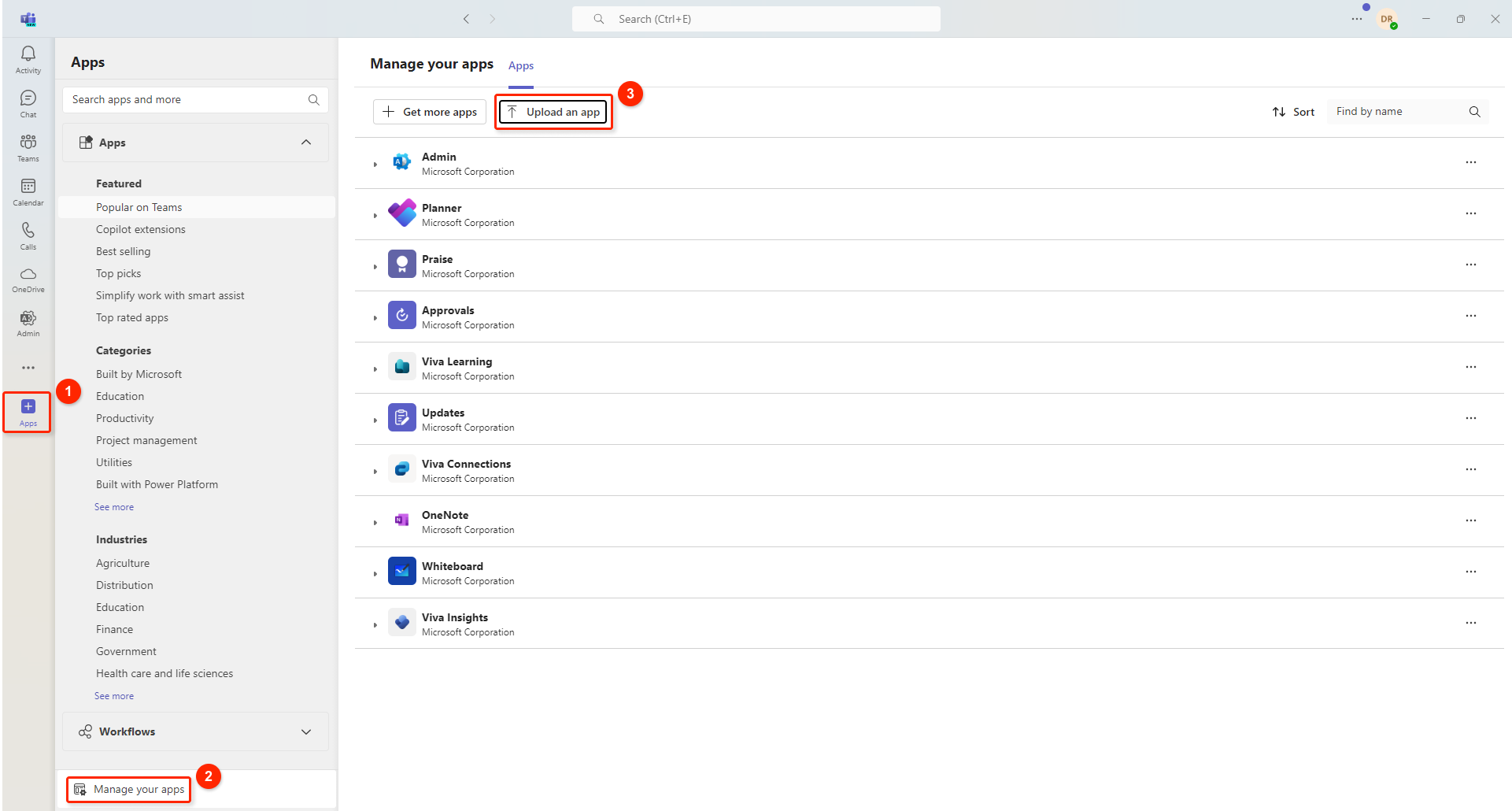Select Best selling category
This screenshot has height=811, width=1512.
pos(124,251)
